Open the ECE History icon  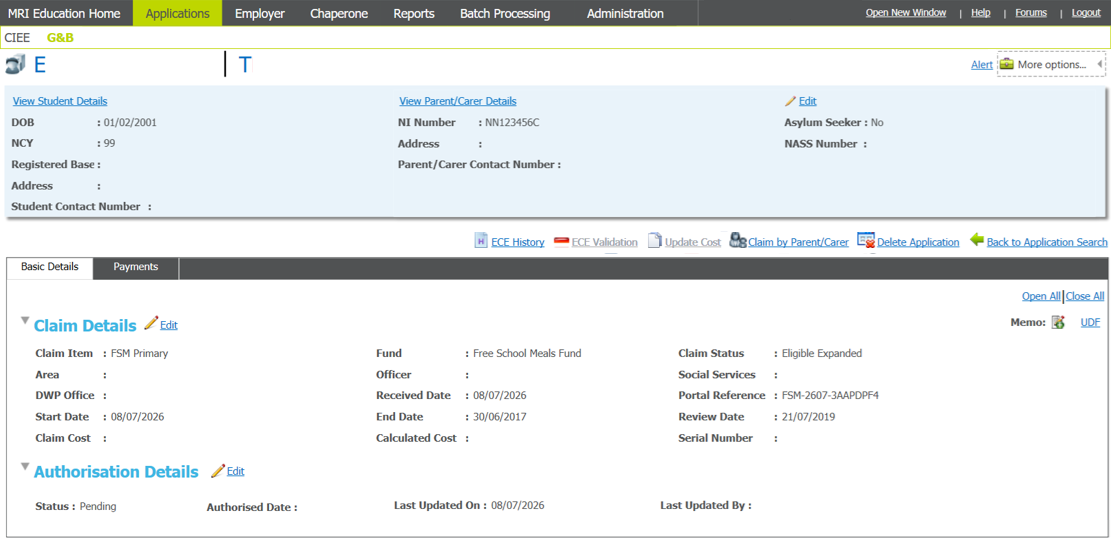[x=481, y=241]
